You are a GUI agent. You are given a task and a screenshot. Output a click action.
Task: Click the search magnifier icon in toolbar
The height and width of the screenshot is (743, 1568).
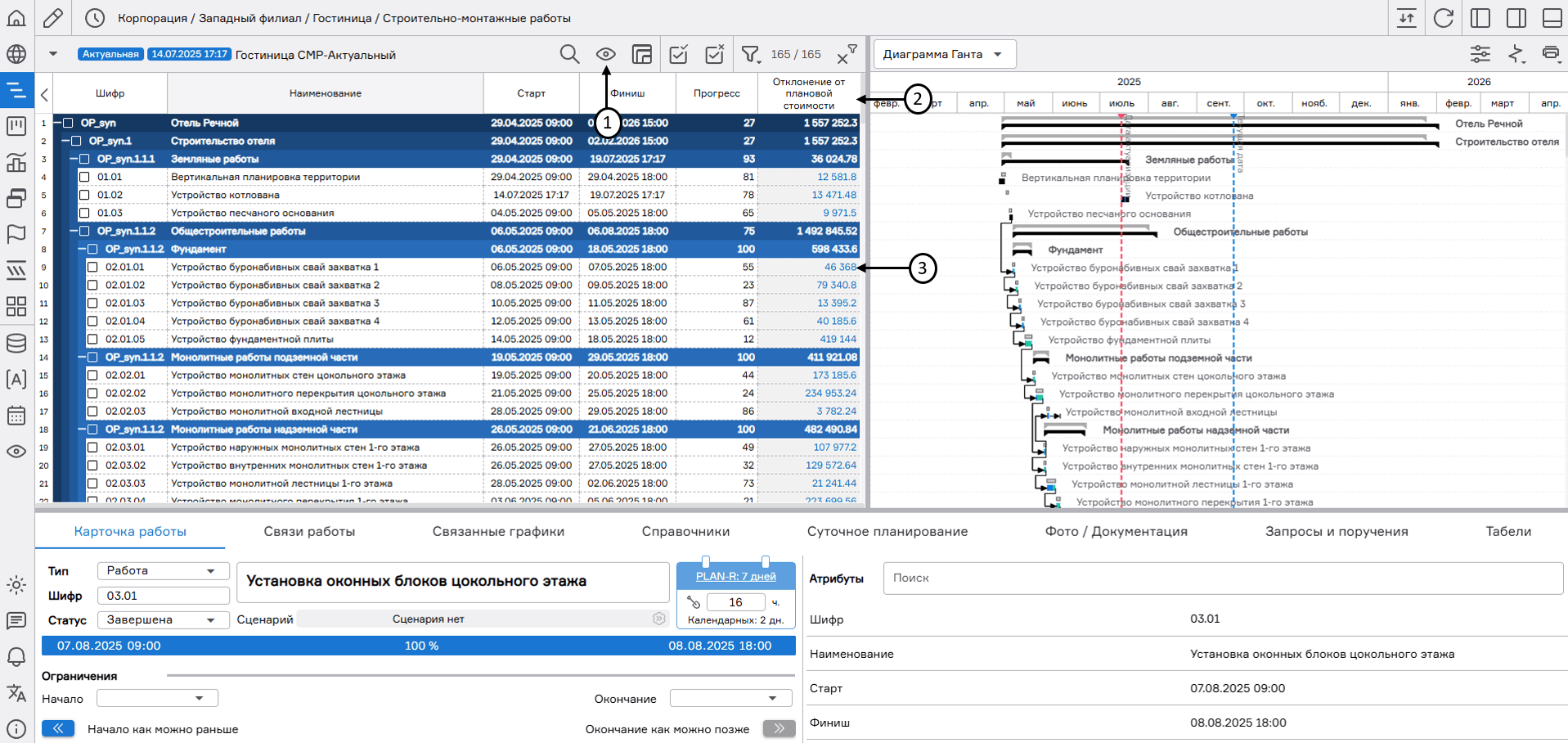coord(569,55)
